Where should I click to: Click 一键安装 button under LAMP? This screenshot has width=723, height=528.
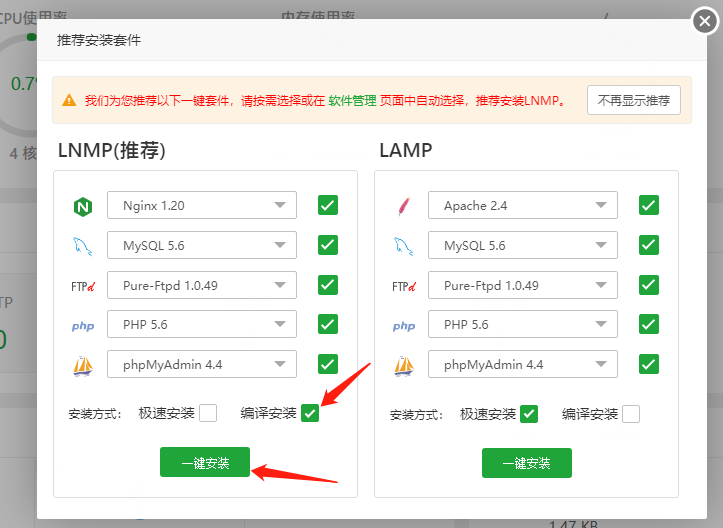pyautogui.click(x=527, y=463)
